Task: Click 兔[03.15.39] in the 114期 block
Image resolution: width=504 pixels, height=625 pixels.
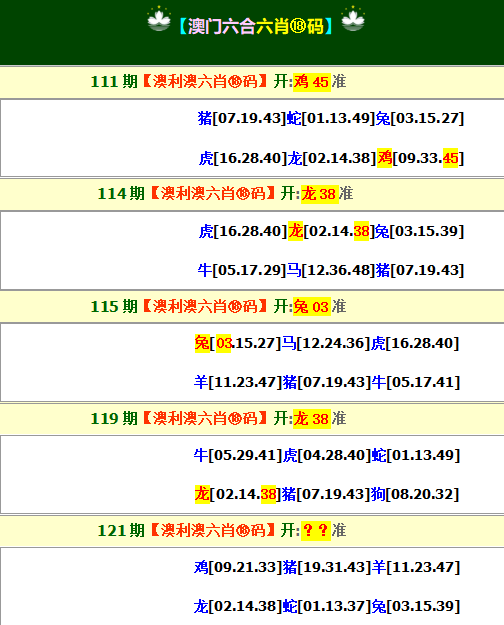Action: [419, 231]
